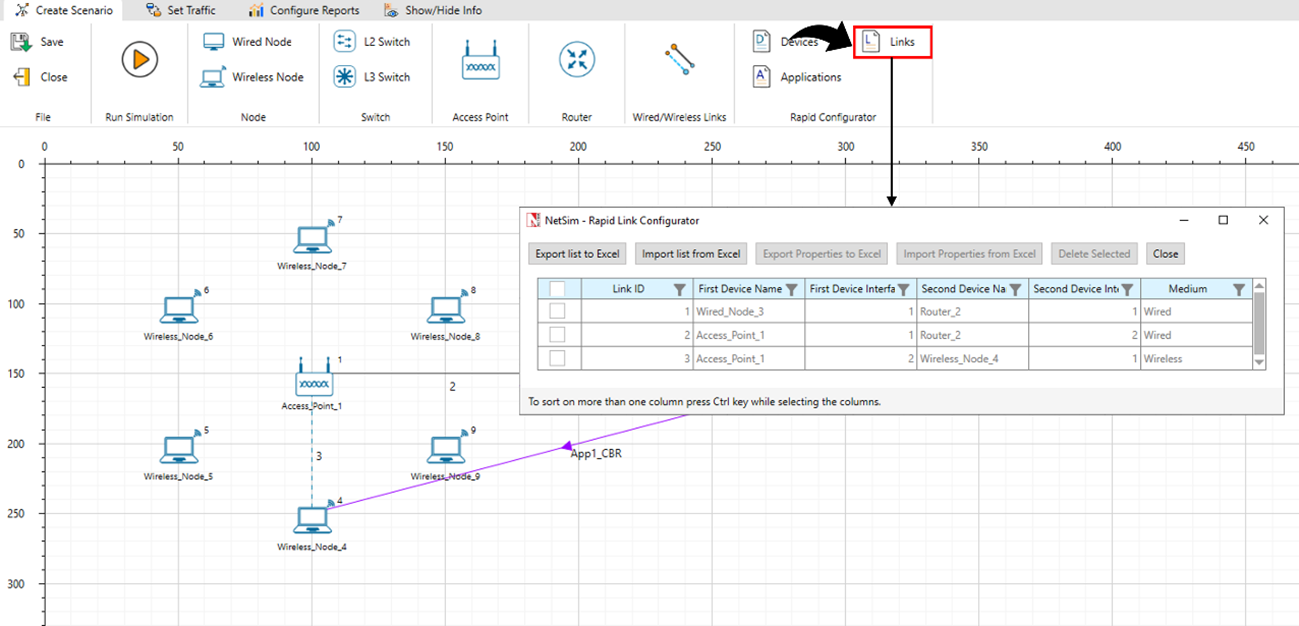1299x626 pixels.
Task: Click link label 3 below Access_Point_1
Action: click(x=319, y=456)
